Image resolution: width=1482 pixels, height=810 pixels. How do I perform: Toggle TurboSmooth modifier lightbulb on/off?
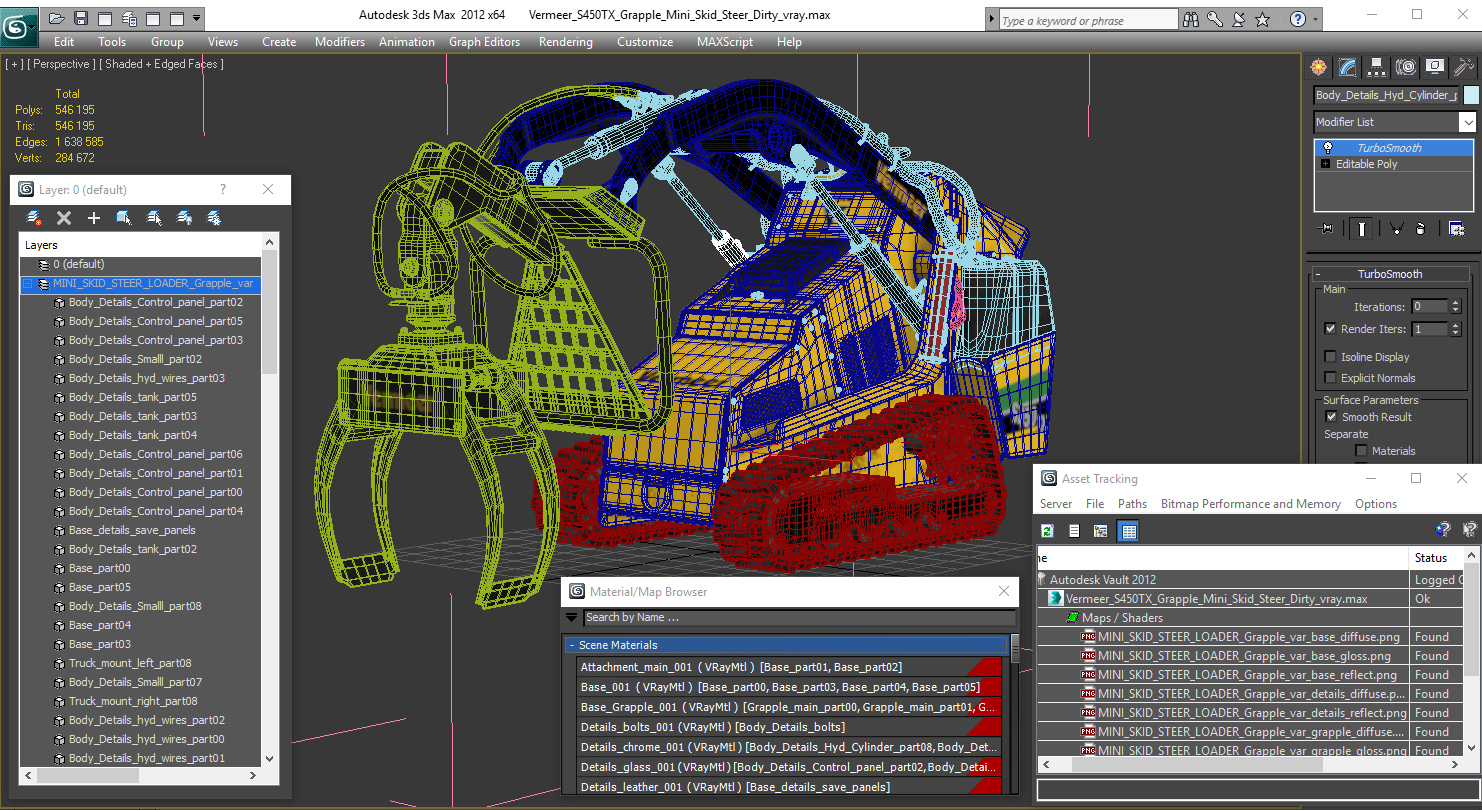pos(1328,147)
